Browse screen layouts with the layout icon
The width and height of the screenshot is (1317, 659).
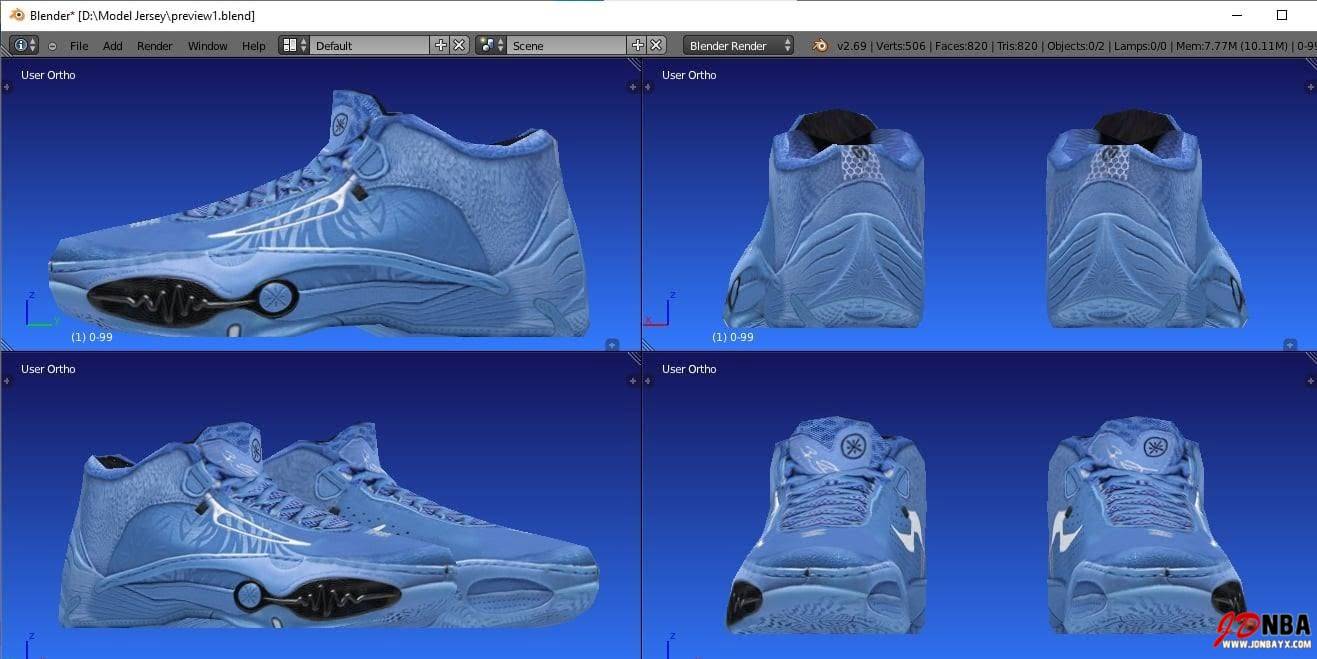pos(294,45)
